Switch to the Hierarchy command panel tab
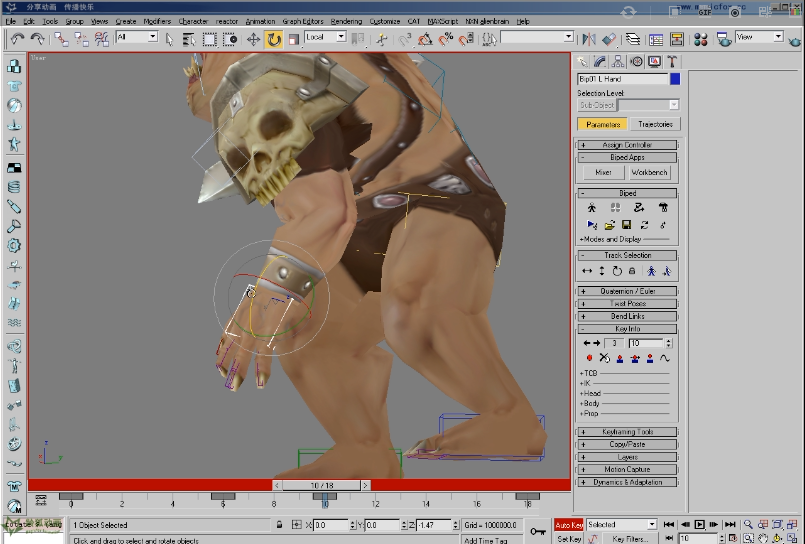Screen dimensions: 805x544 pyautogui.click(x=618, y=62)
